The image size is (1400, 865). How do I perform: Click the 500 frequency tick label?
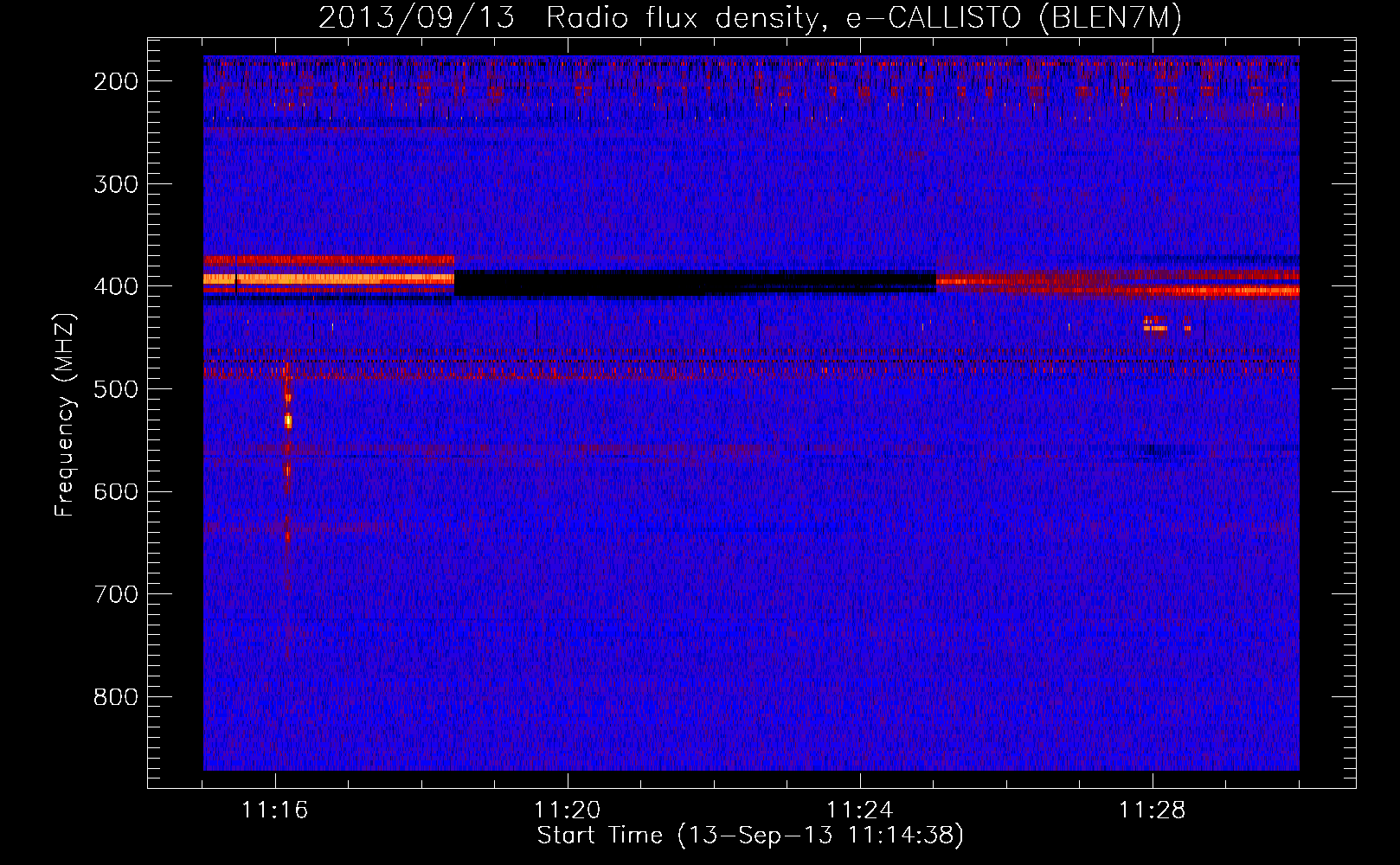[116, 389]
